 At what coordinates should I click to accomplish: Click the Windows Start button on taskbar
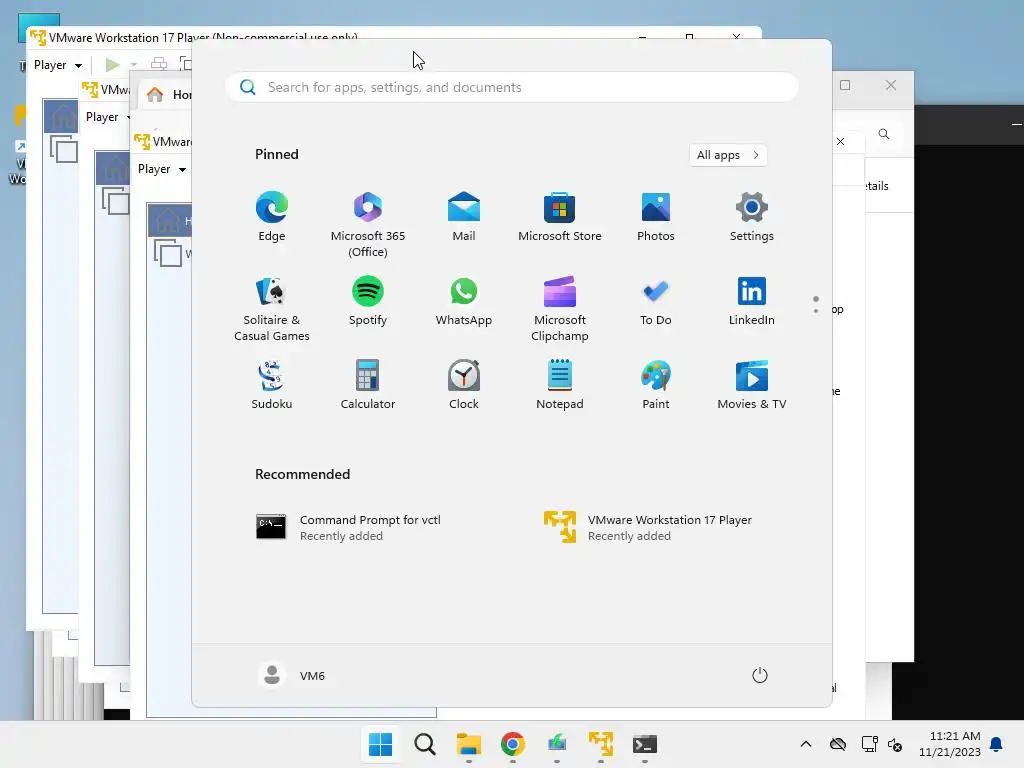point(381,744)
